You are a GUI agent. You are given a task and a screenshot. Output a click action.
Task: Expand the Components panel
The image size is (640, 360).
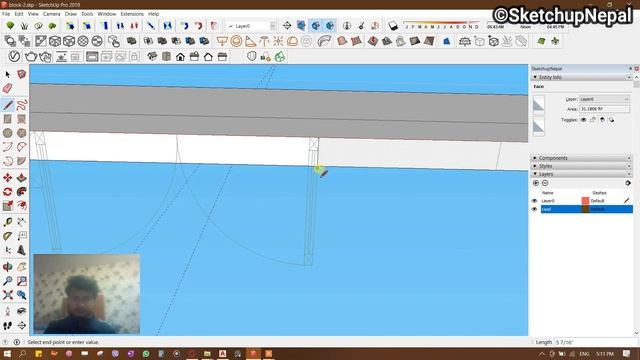[x=535, y=158]
